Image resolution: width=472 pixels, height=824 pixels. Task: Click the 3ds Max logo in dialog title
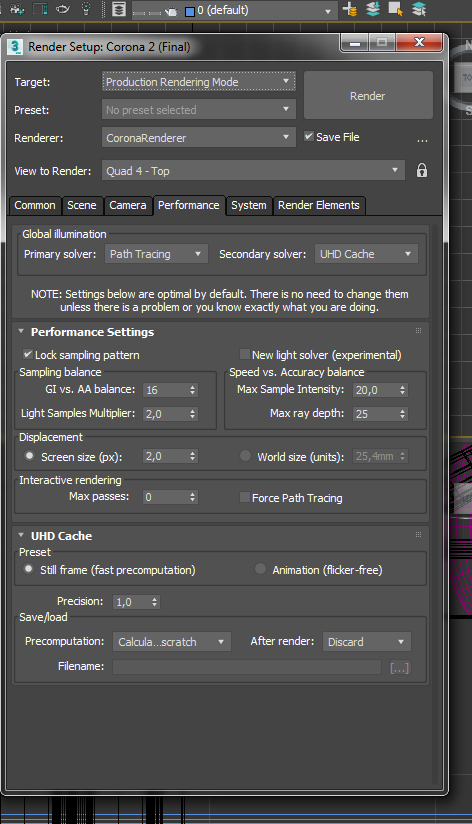pos(15,47)
